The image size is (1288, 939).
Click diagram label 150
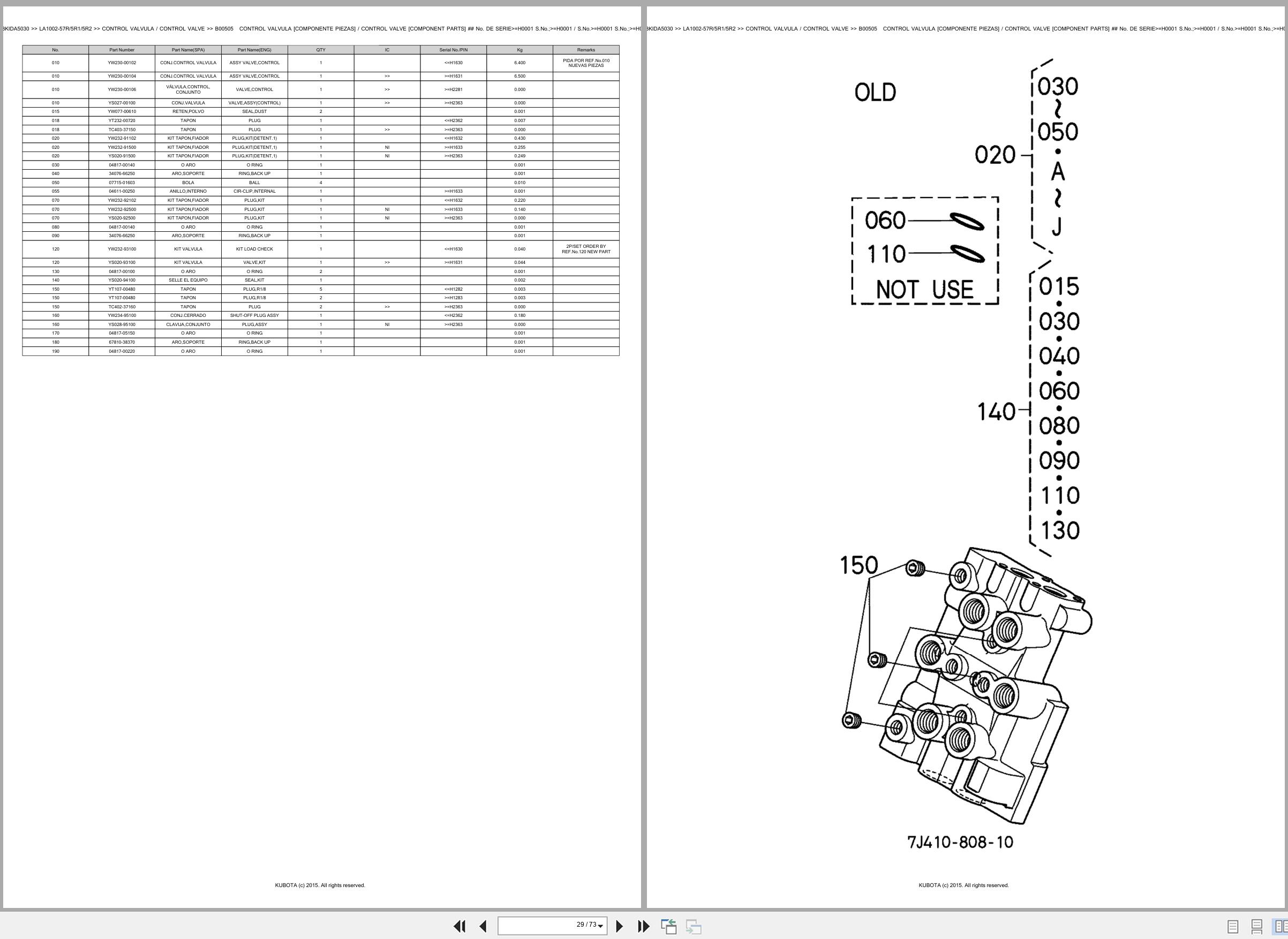tap(859, 565)
